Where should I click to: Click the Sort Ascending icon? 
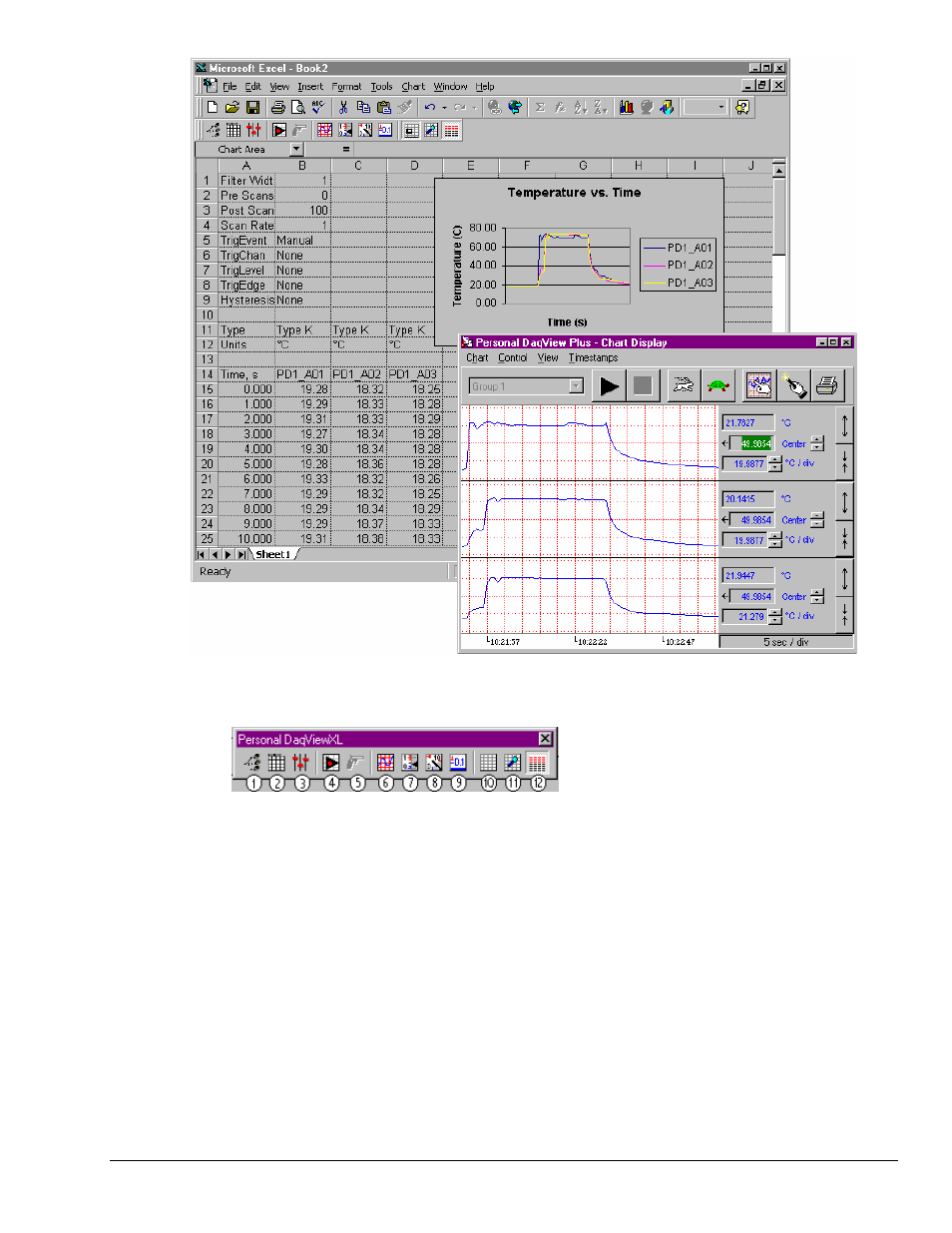581,107
